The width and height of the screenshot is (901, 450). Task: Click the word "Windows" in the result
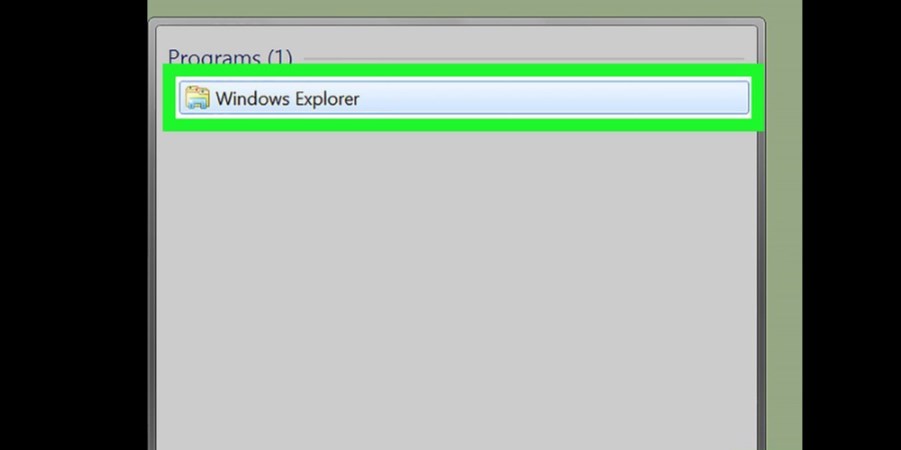(x=252, y=98)
